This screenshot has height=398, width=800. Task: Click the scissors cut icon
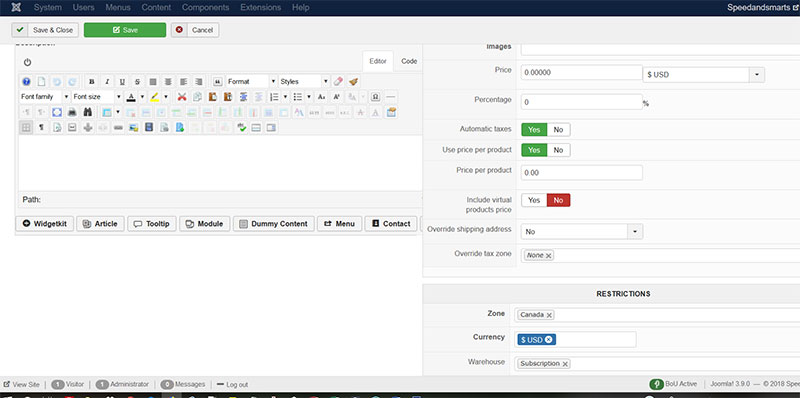coord(182,97)
